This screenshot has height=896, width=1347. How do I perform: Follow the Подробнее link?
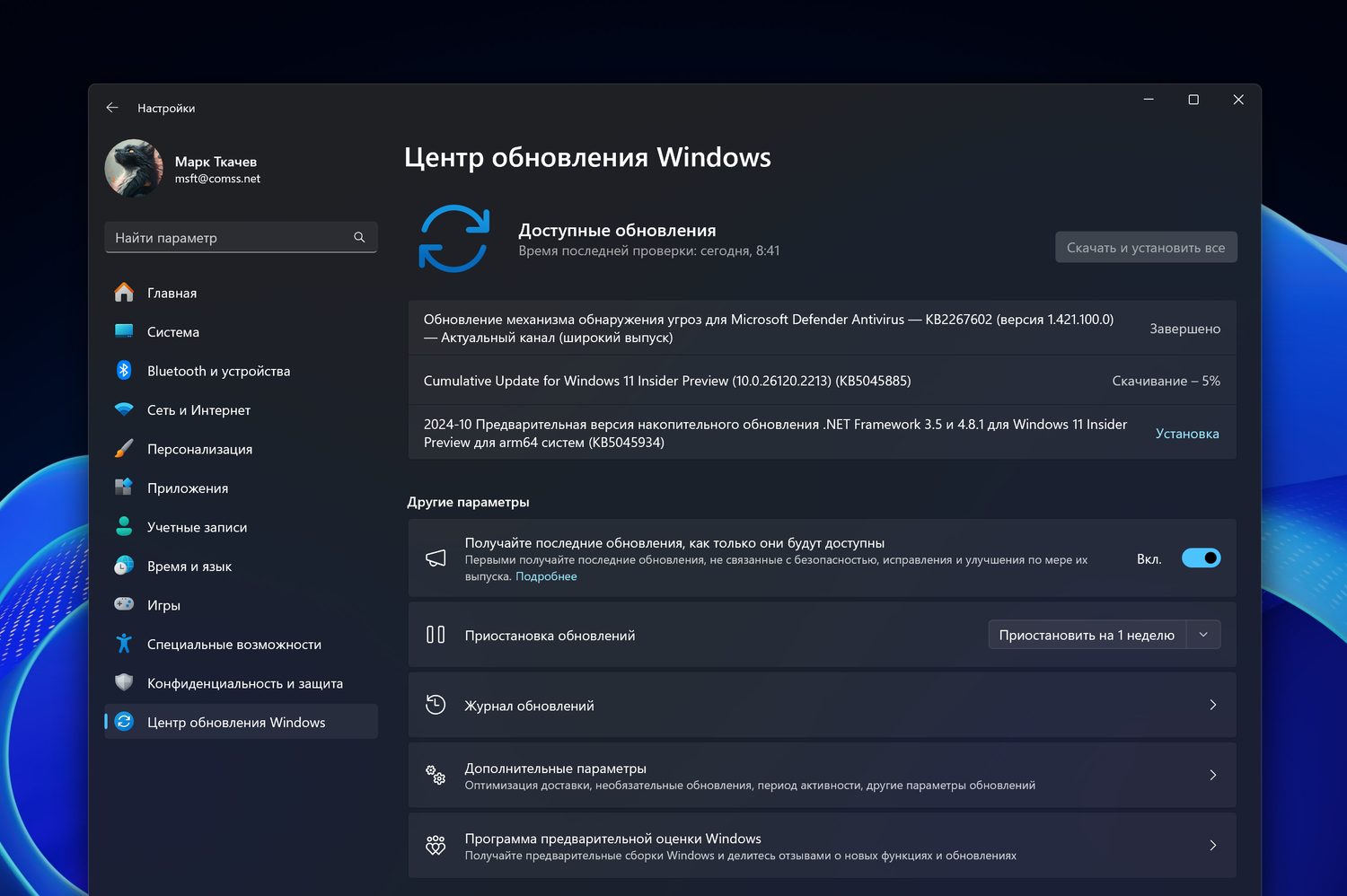tap(546, 576)
